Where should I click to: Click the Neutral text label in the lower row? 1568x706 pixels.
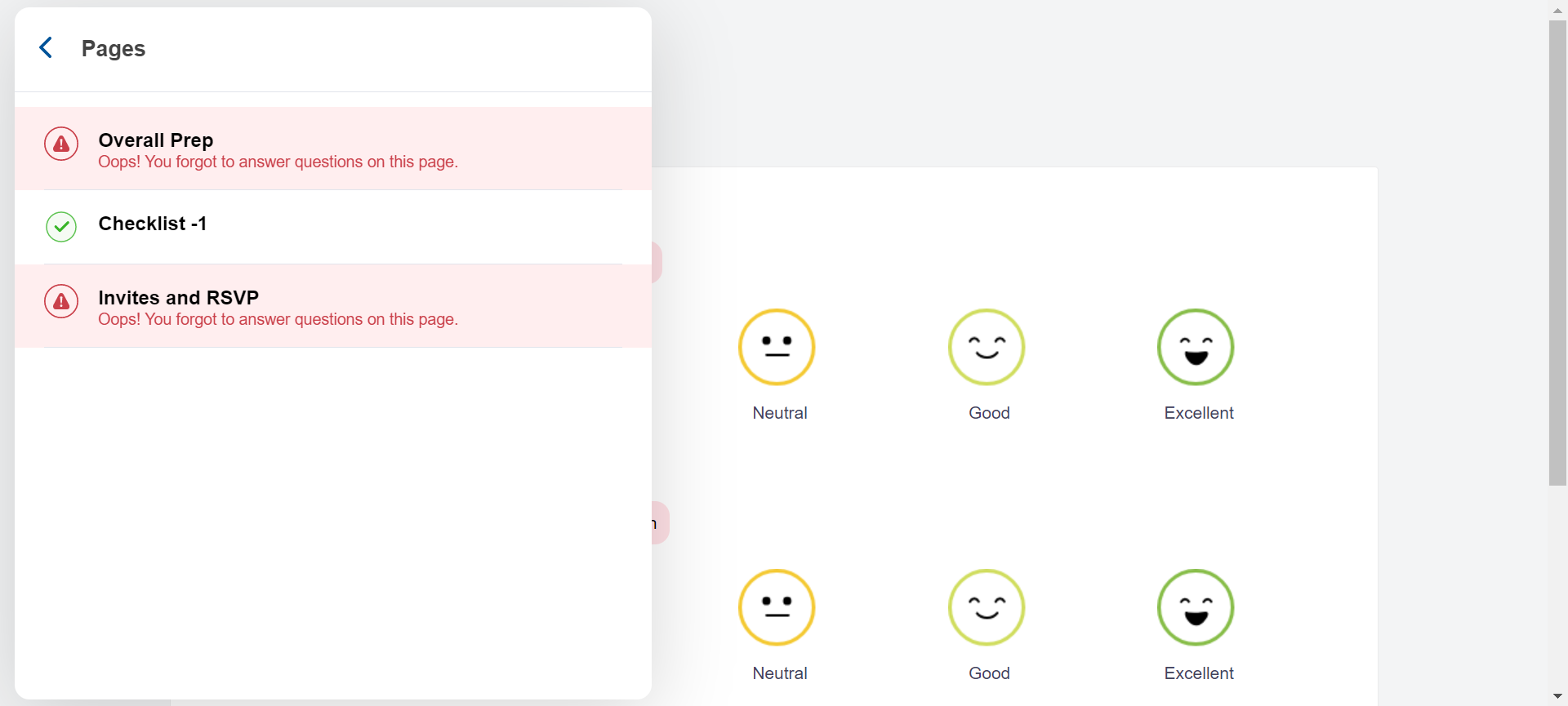click(x=779, y=673)
